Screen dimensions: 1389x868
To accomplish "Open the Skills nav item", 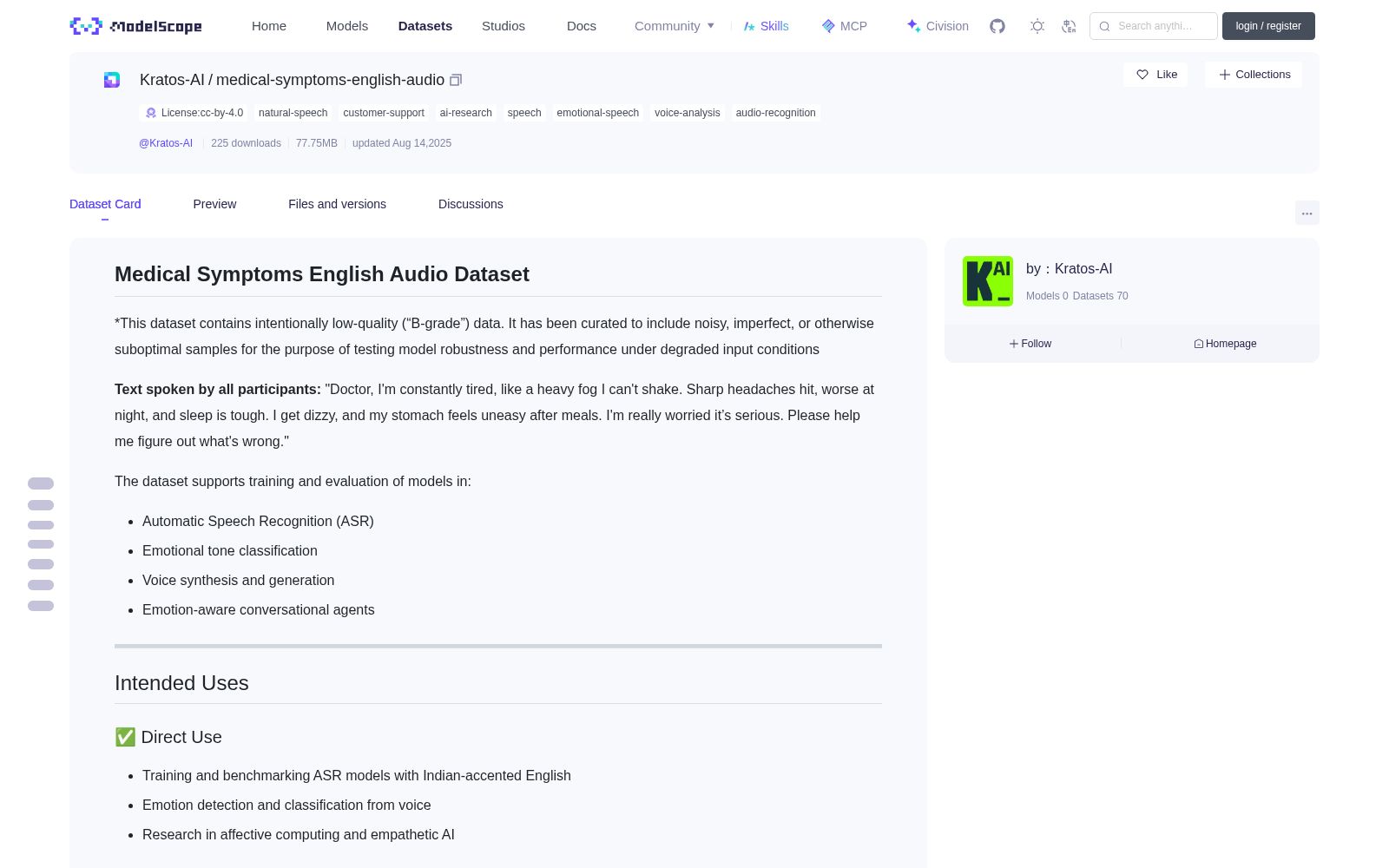I will 766,26.
